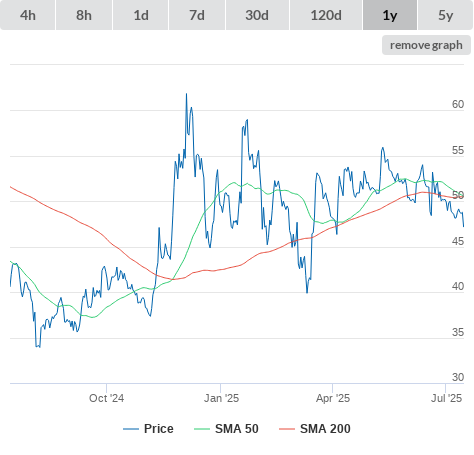Screen dimensions: 474x455
Task: Switch to the 5y range tab
Action: (x=446, y=15)
